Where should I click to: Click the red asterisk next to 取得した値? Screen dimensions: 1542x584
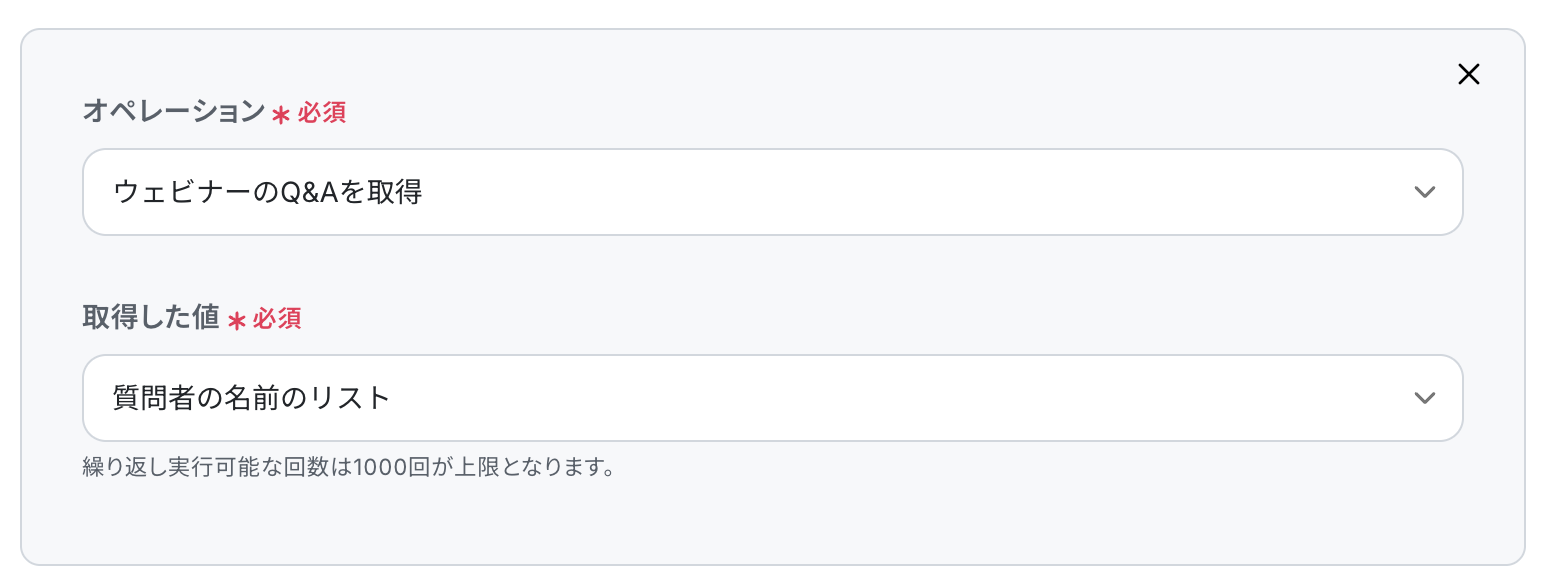(236, 321)
